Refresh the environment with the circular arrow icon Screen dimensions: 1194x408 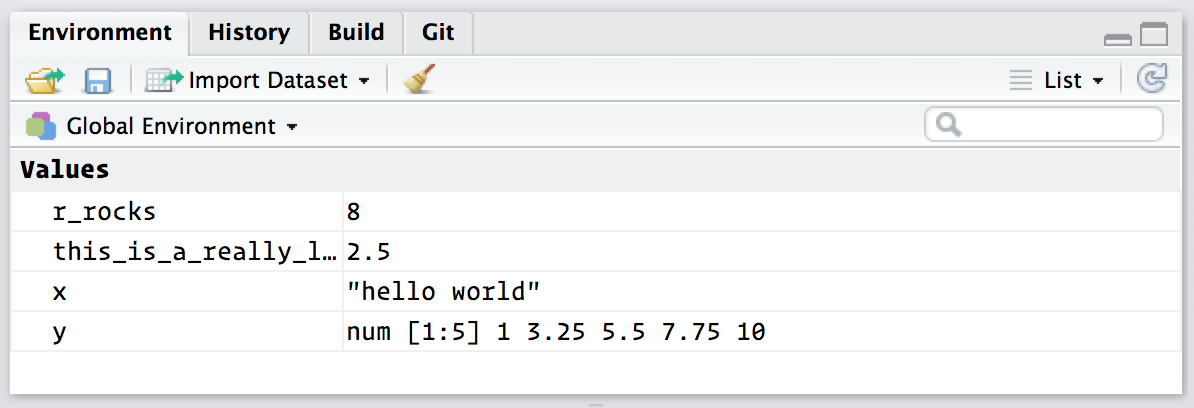point(1153,79)
